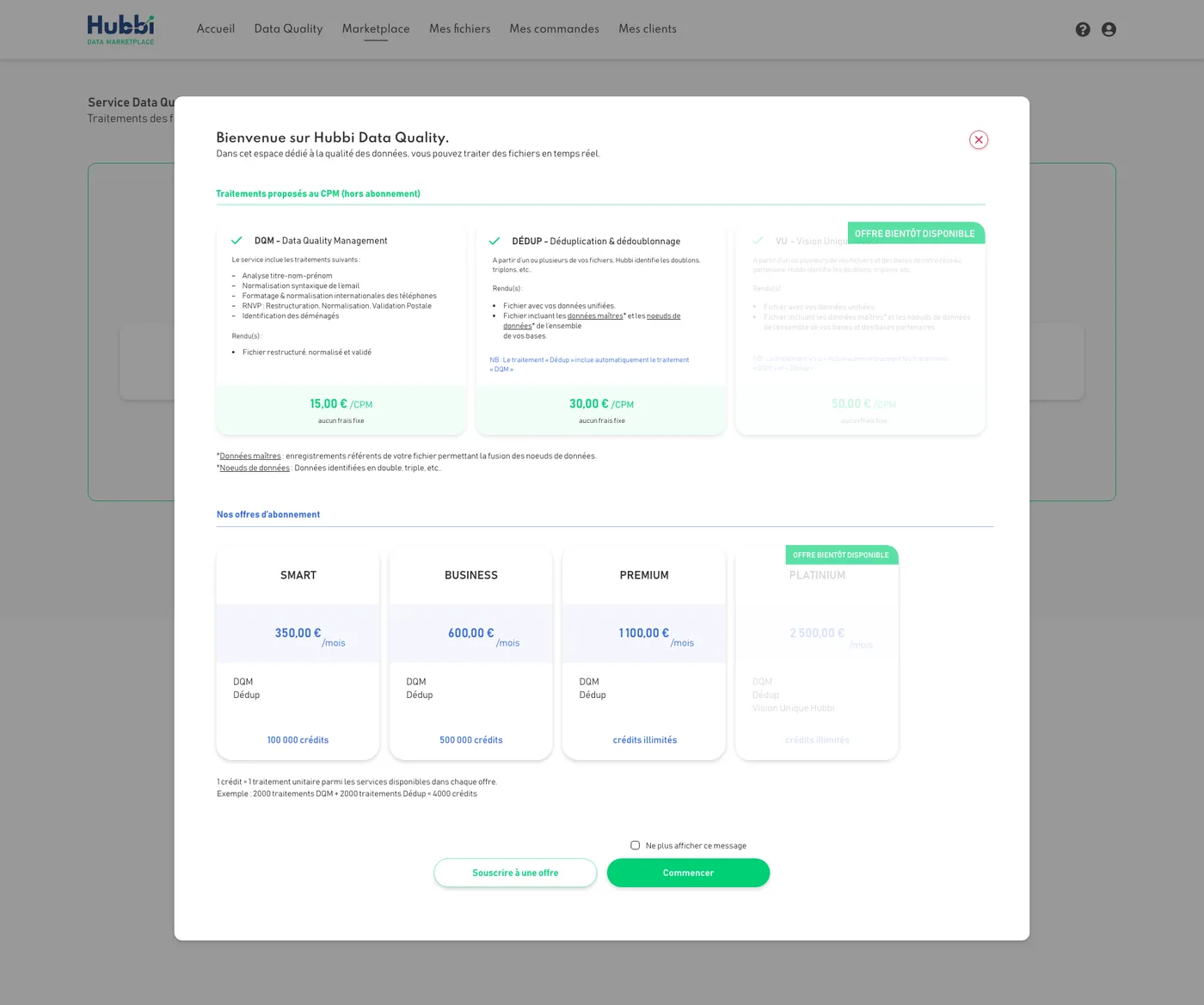The width and height of the screenshot is (1204, 1005).
Task: Open Mes clients in the navbar
Action: (648, 28)
